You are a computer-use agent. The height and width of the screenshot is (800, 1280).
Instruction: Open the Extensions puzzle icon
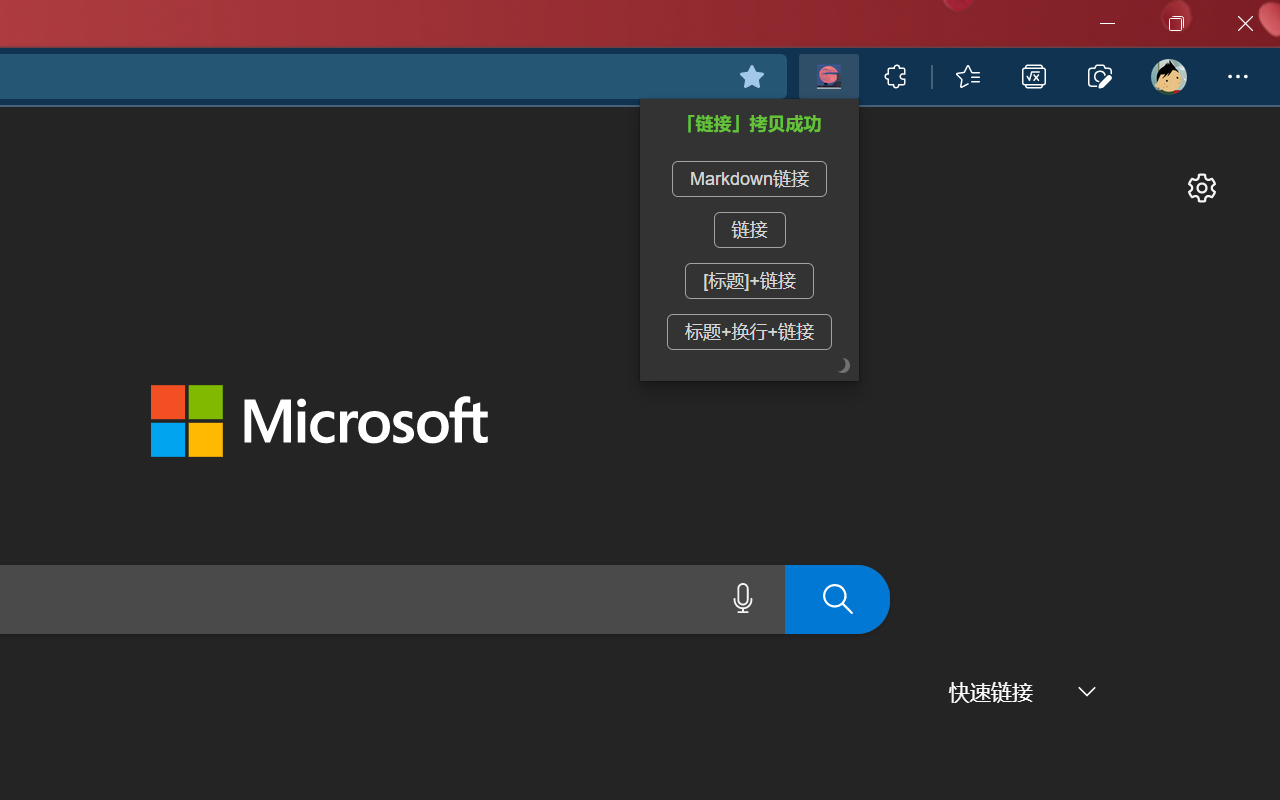tap(896, 76)
